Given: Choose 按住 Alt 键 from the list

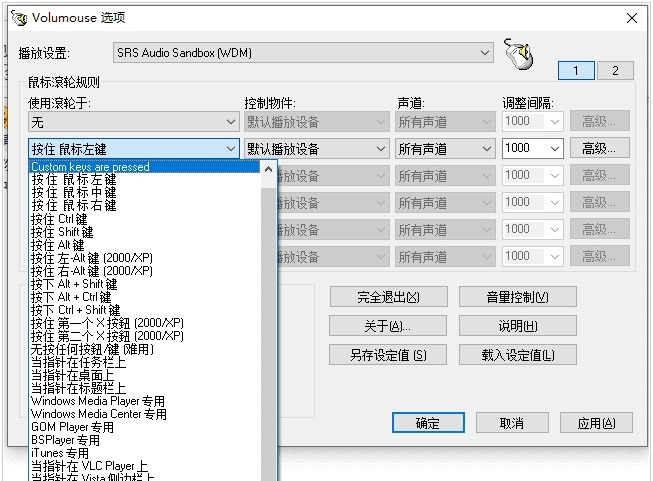Looking at the screenshot, I should click(x=145, y=244).
